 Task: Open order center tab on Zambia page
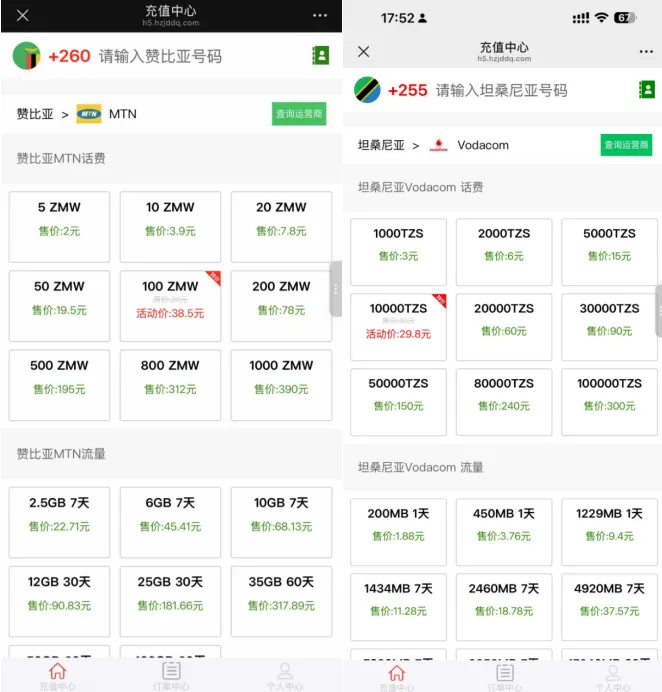pos(171,676)
